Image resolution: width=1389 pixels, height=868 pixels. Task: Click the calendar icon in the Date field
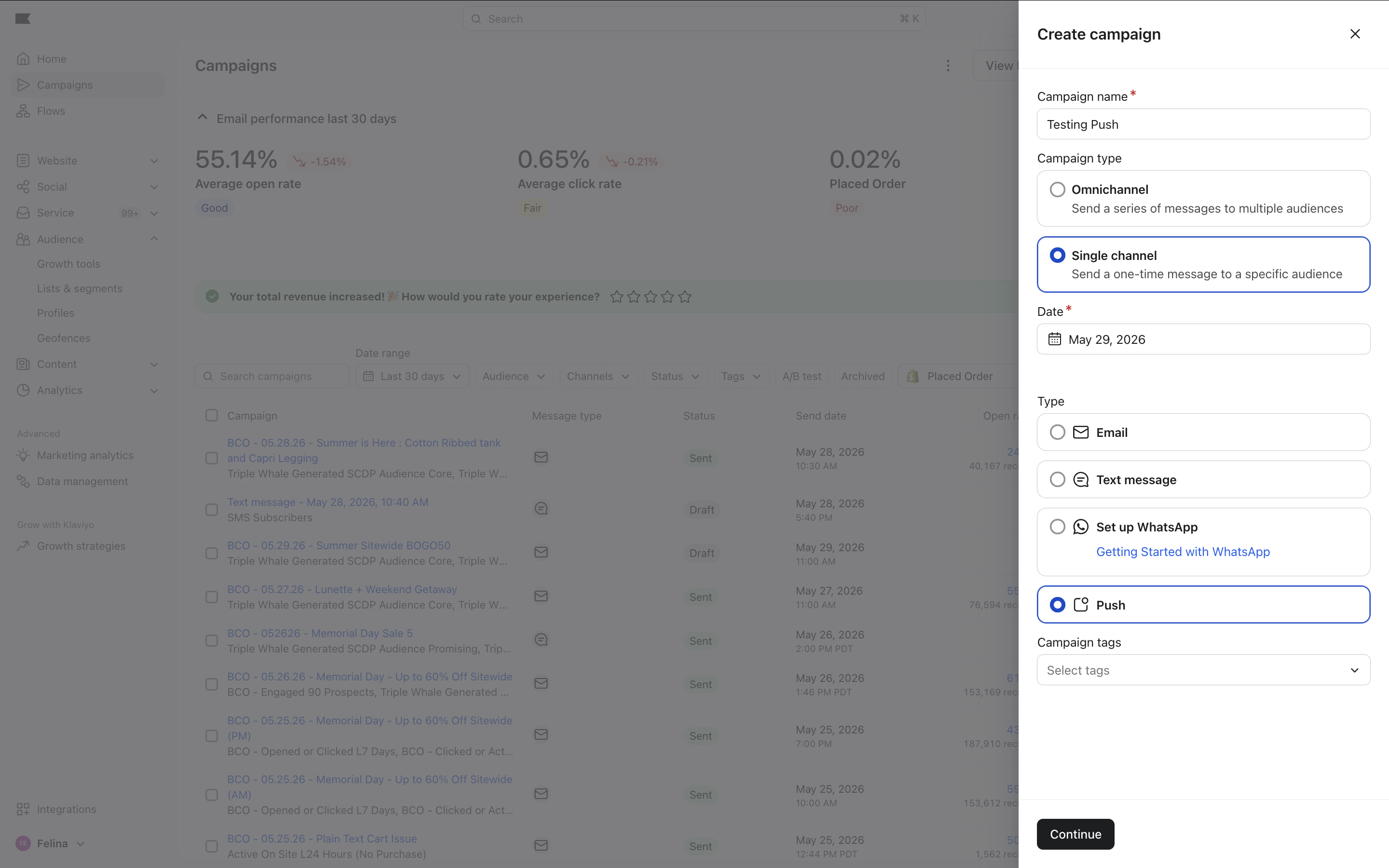tap(1054, 339)
